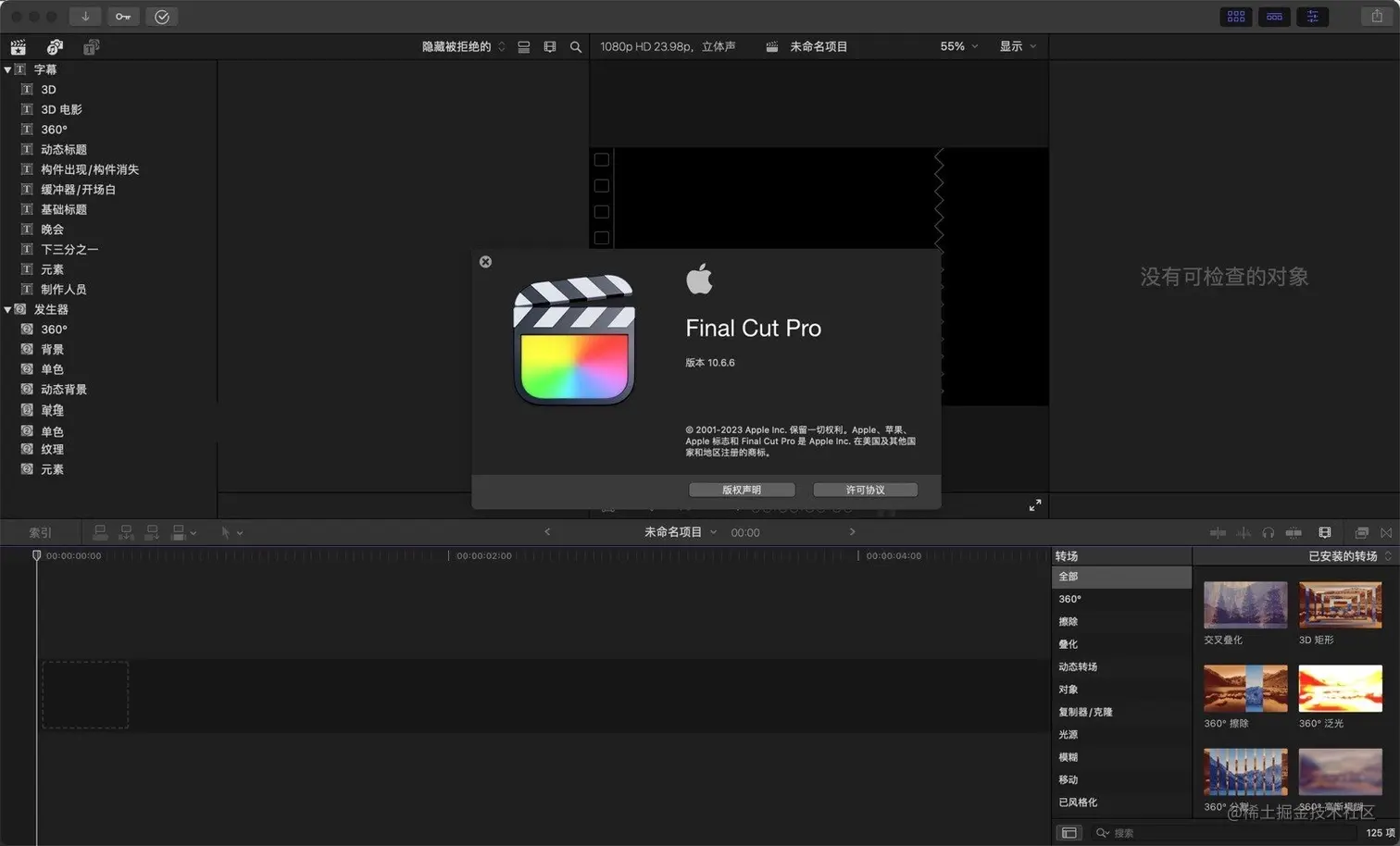This screenshot has height=846, width=1400.
Task: Open the Effects browser icon
Action: 1361,532
